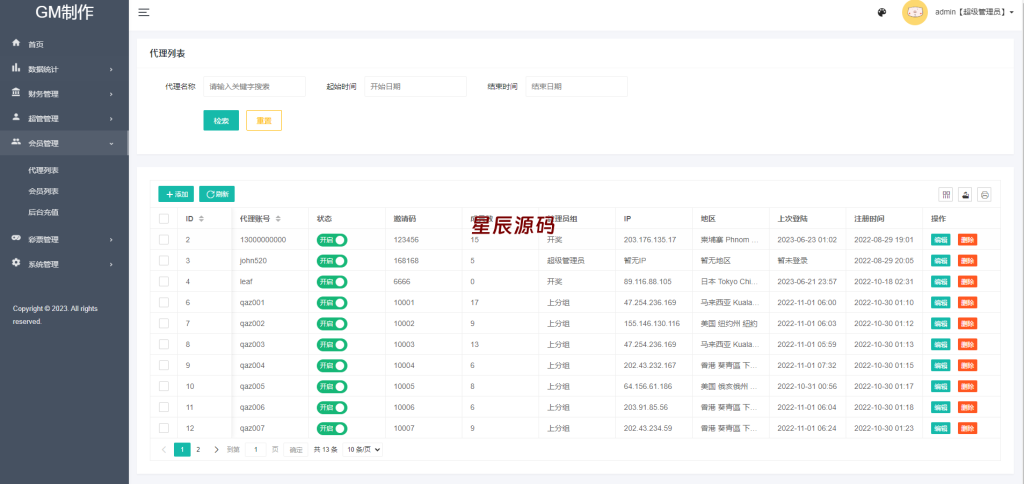Click the 首页 home icon in sidebar

(x=16, y=42)
